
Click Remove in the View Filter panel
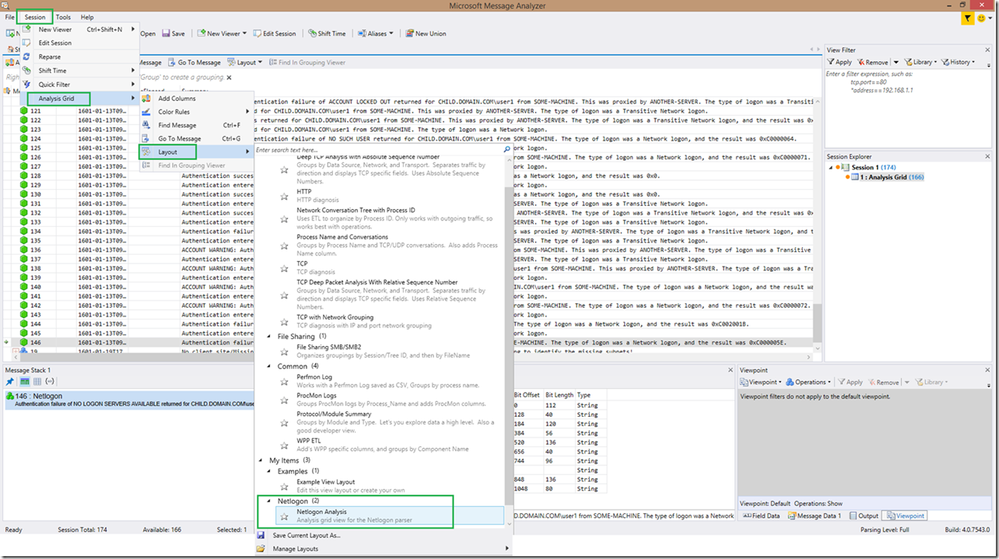pos(872,62)
